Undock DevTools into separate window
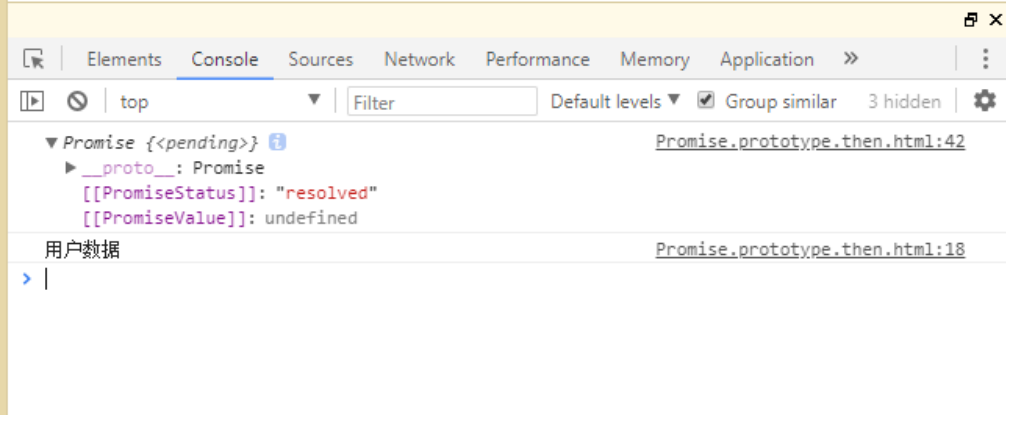Screen dimensions: 1009x428 (970, 20)
